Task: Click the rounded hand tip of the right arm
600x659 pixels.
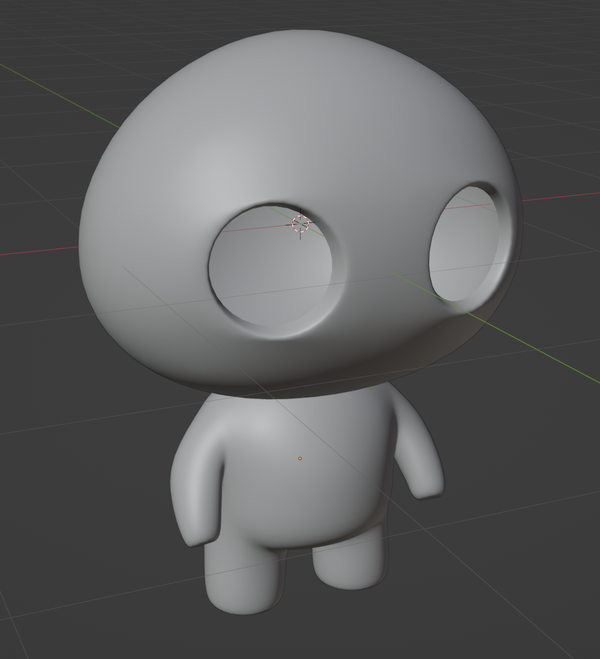Action: pos(430,490)
